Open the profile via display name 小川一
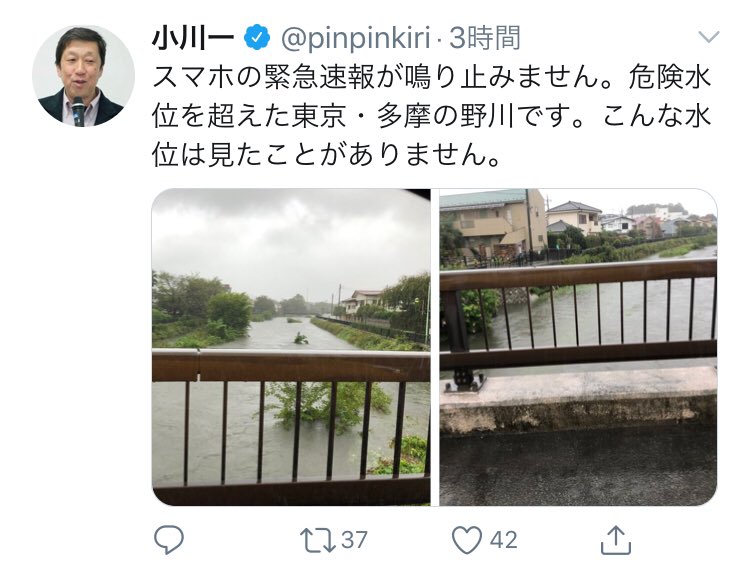 tap(193, 38)
